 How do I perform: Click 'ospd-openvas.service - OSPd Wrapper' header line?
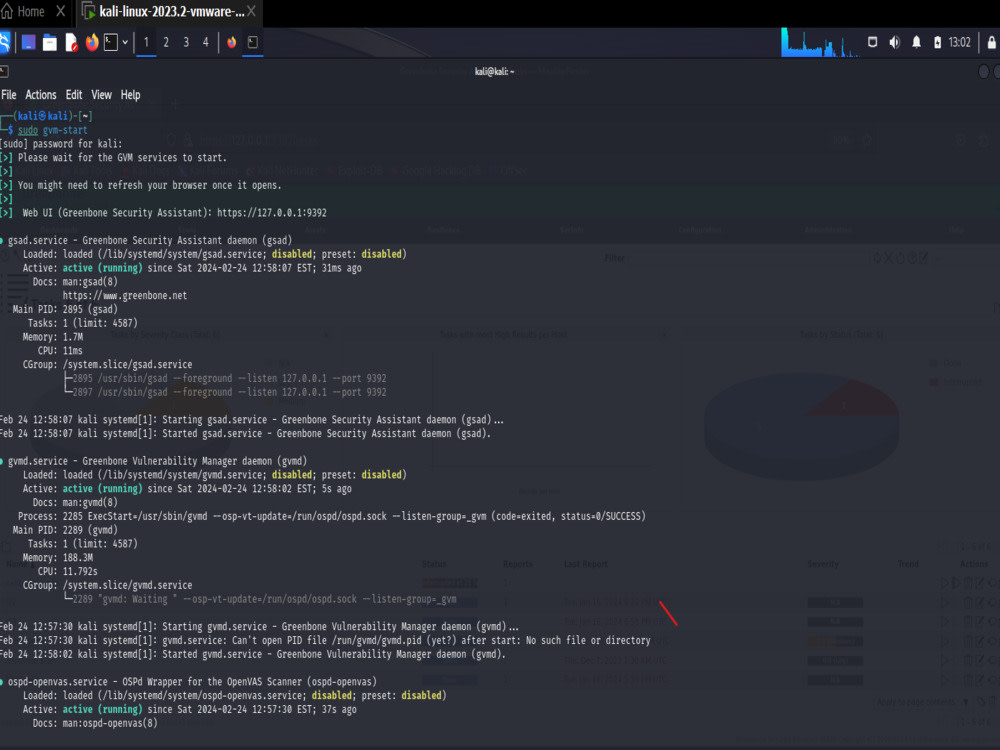192,682
